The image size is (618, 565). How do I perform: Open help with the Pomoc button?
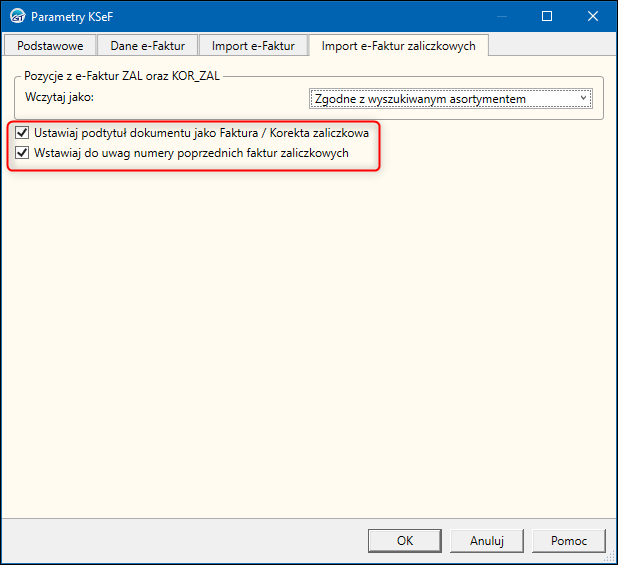[x=568, y=540]
